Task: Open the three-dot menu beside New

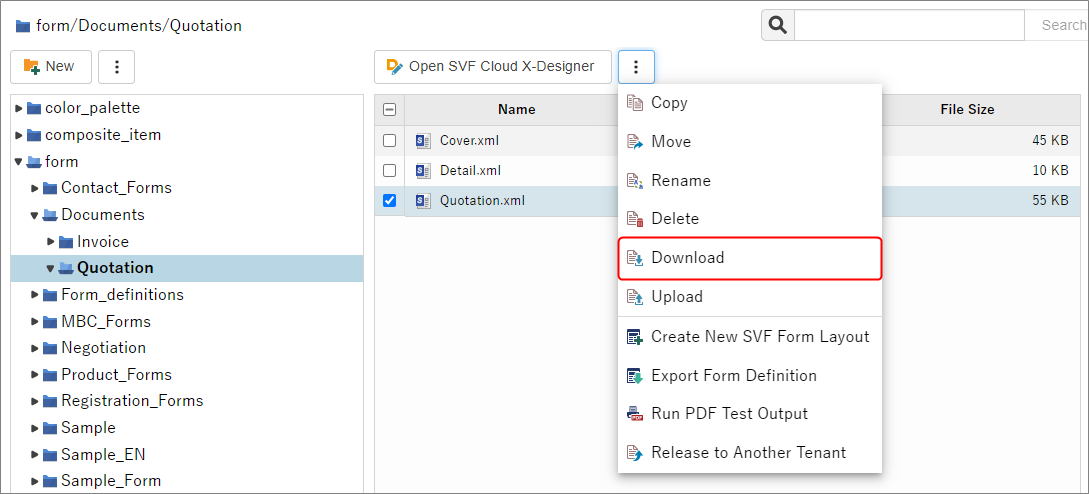Action: tap(117, 67)
